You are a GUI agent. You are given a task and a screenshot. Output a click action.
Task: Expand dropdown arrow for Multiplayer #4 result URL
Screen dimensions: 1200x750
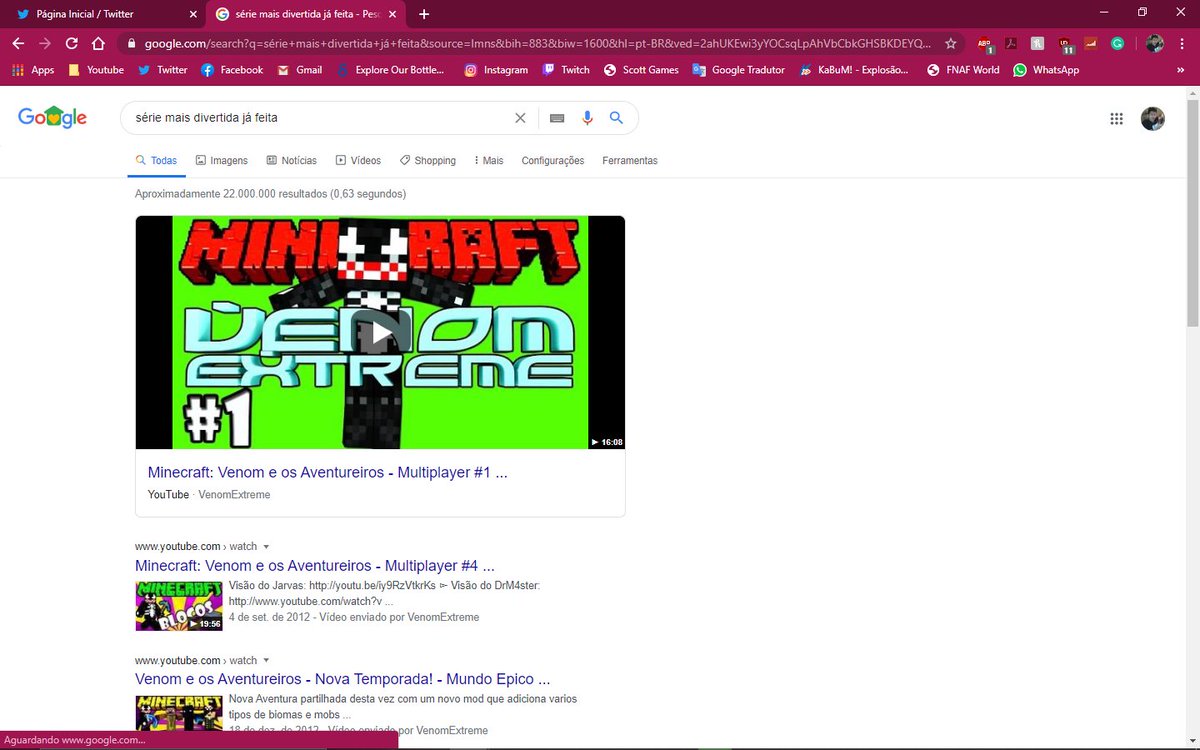[266, 547]
